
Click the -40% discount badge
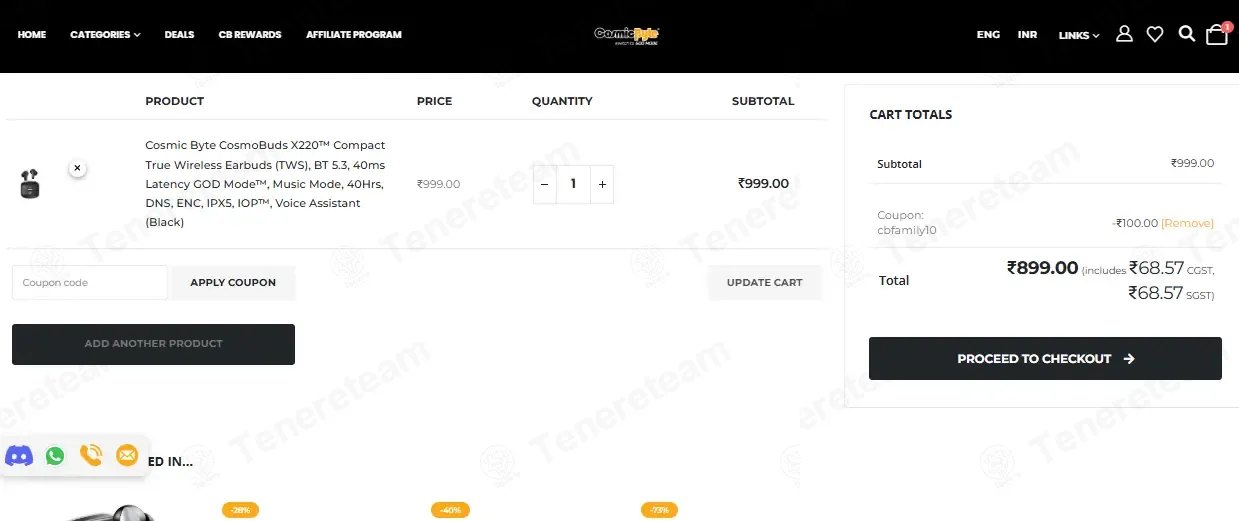coord(450,510)
